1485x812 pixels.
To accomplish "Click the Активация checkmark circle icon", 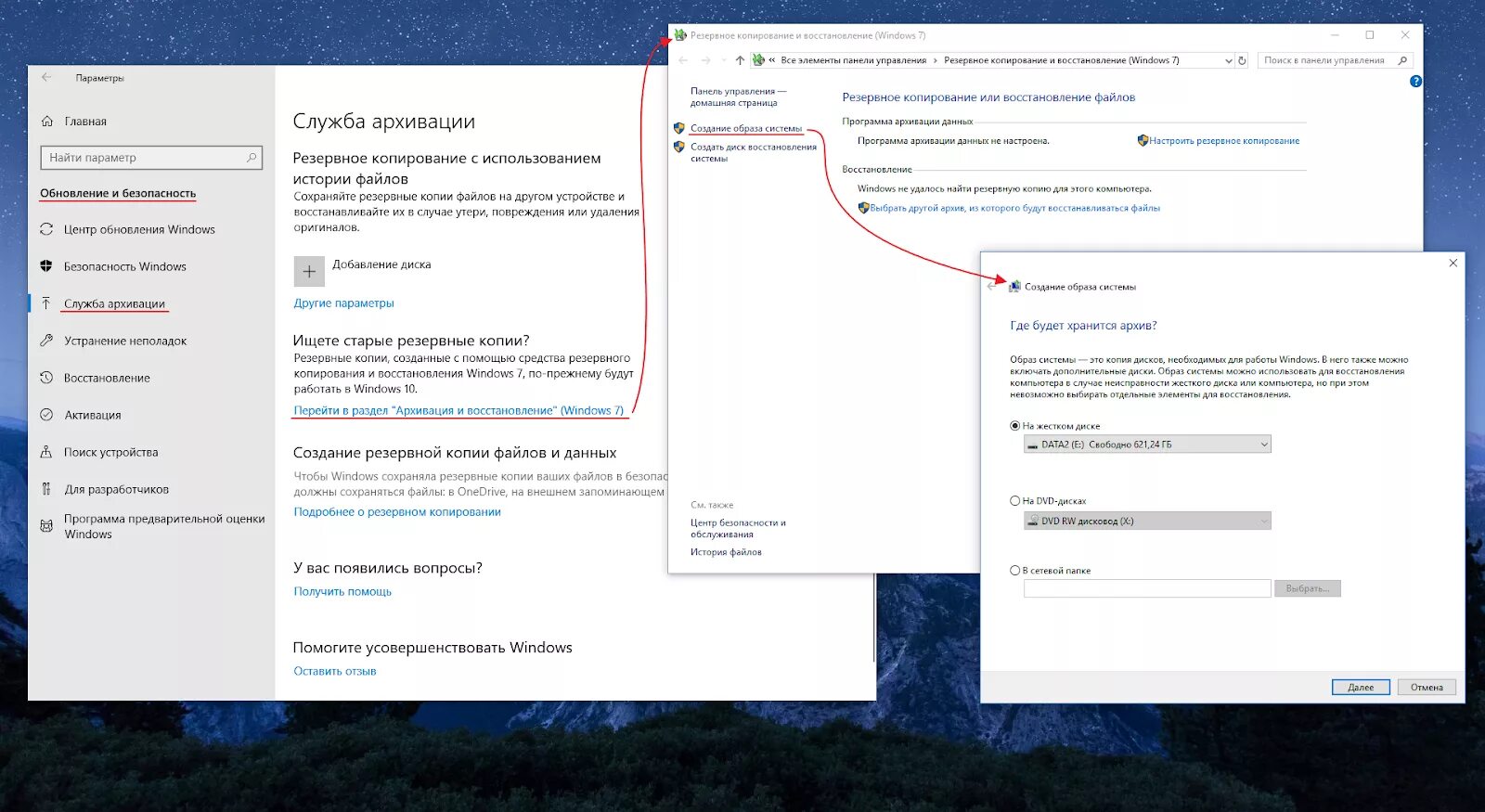I will coord(46,415).
